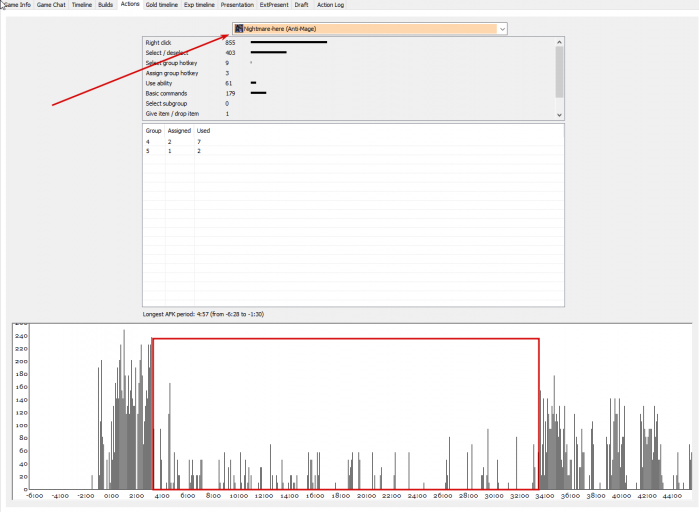The width and height of the screenshot is (699, 512).
Task: Open the Exp timeline tab
Action: (199, 4)
